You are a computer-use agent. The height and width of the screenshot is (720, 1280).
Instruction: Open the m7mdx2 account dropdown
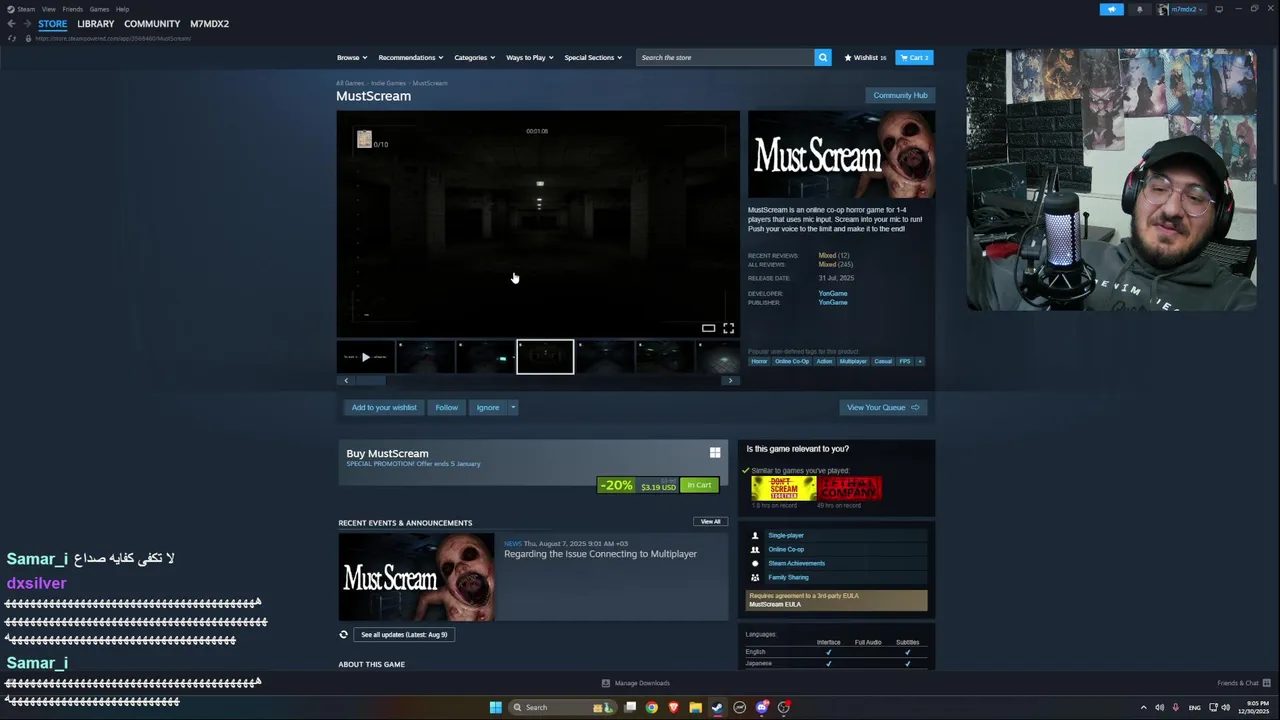tap(1183, 9)
